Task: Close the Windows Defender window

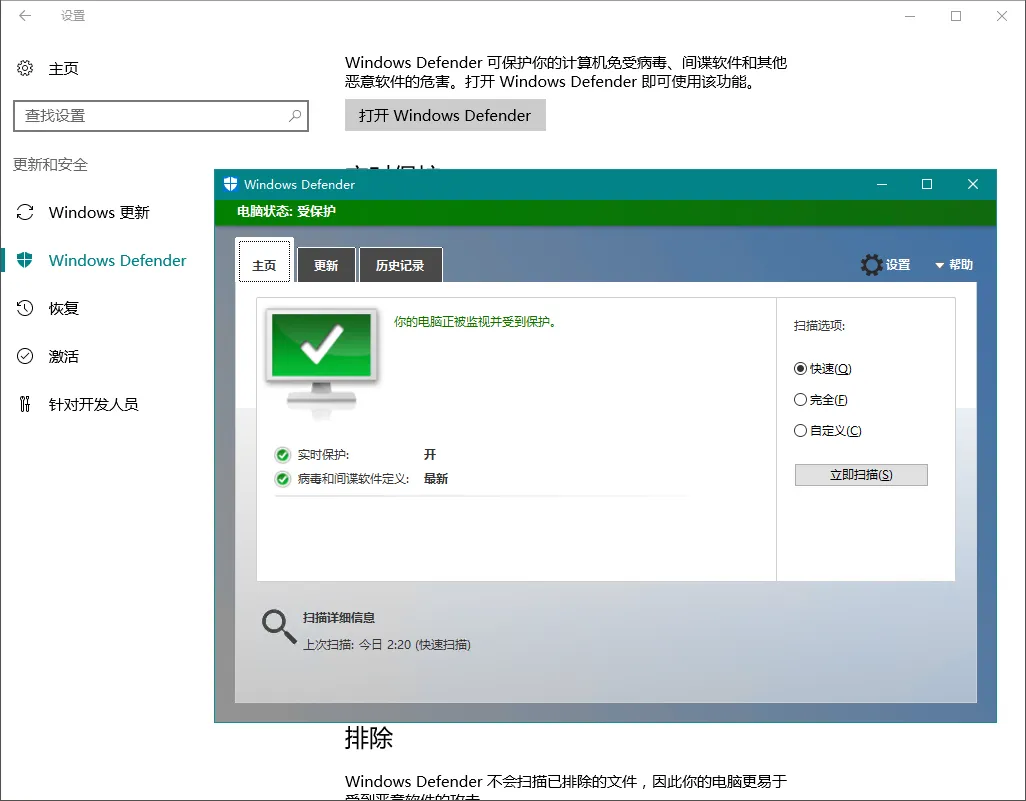Action: tap(973, 185)
